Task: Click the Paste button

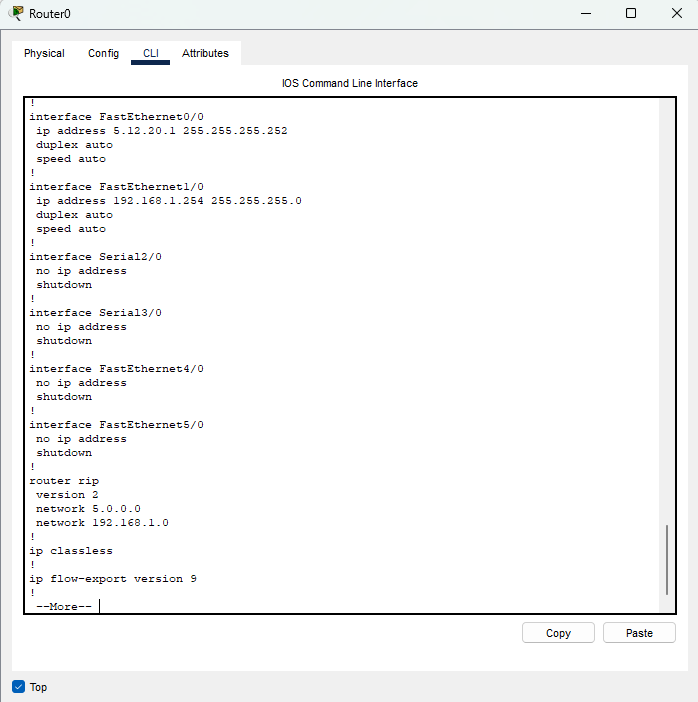Action: click(639, 633)
